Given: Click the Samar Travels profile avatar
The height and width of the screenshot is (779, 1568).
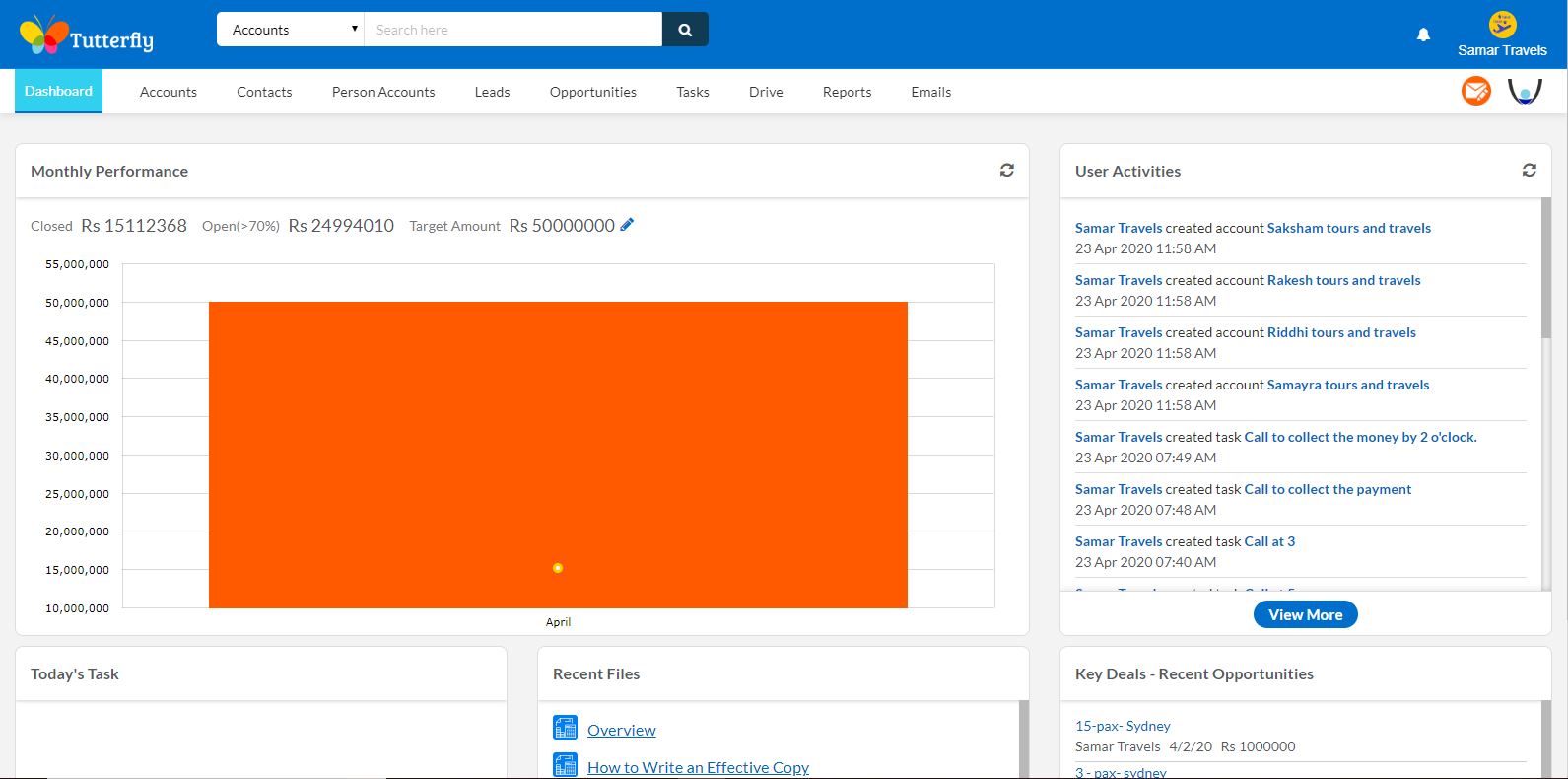Looking at the screenshot, I should pyautogui.click(x=1502, y=25).
